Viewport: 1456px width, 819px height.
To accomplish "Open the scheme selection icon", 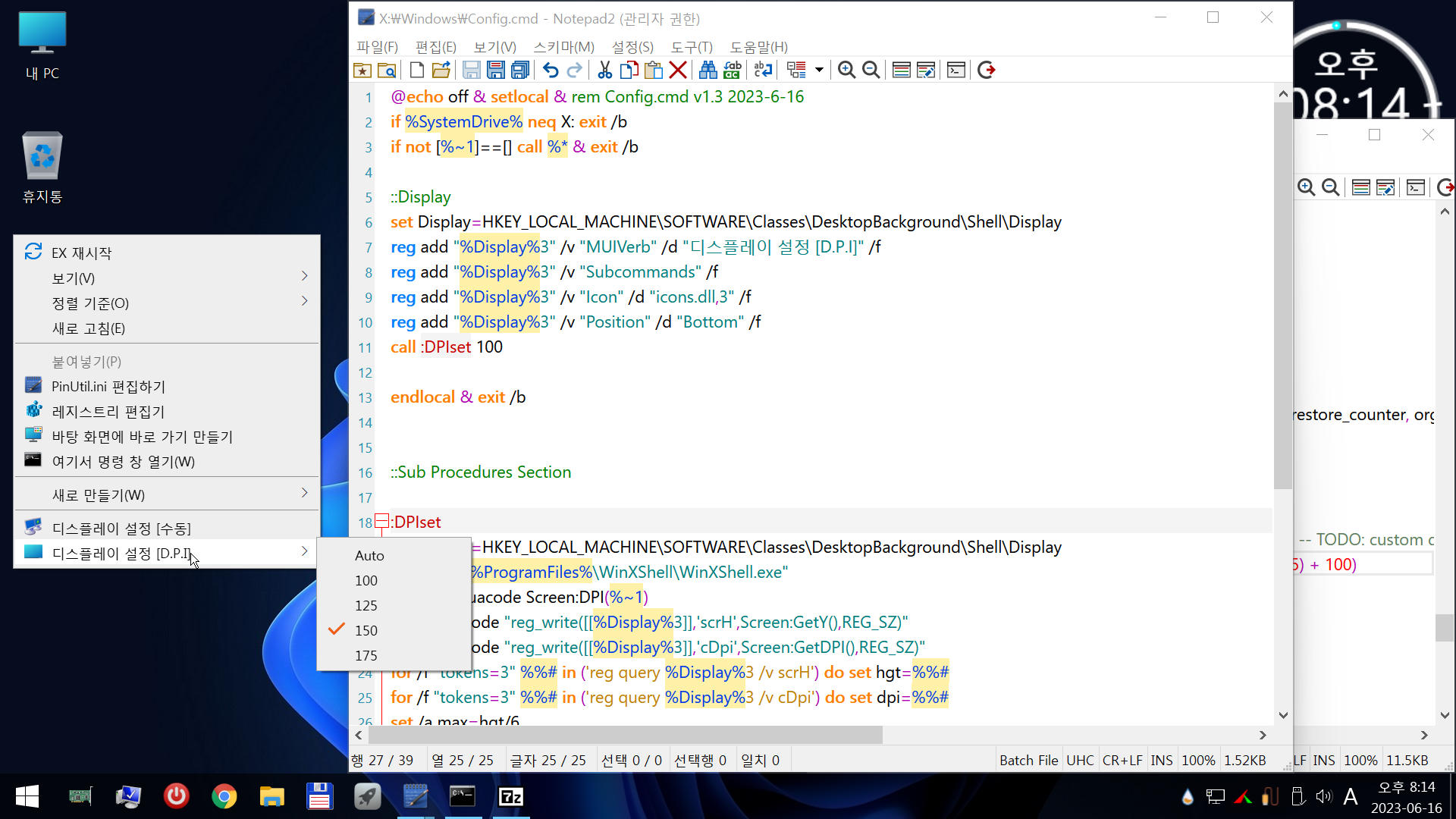I will click(901, 71).
